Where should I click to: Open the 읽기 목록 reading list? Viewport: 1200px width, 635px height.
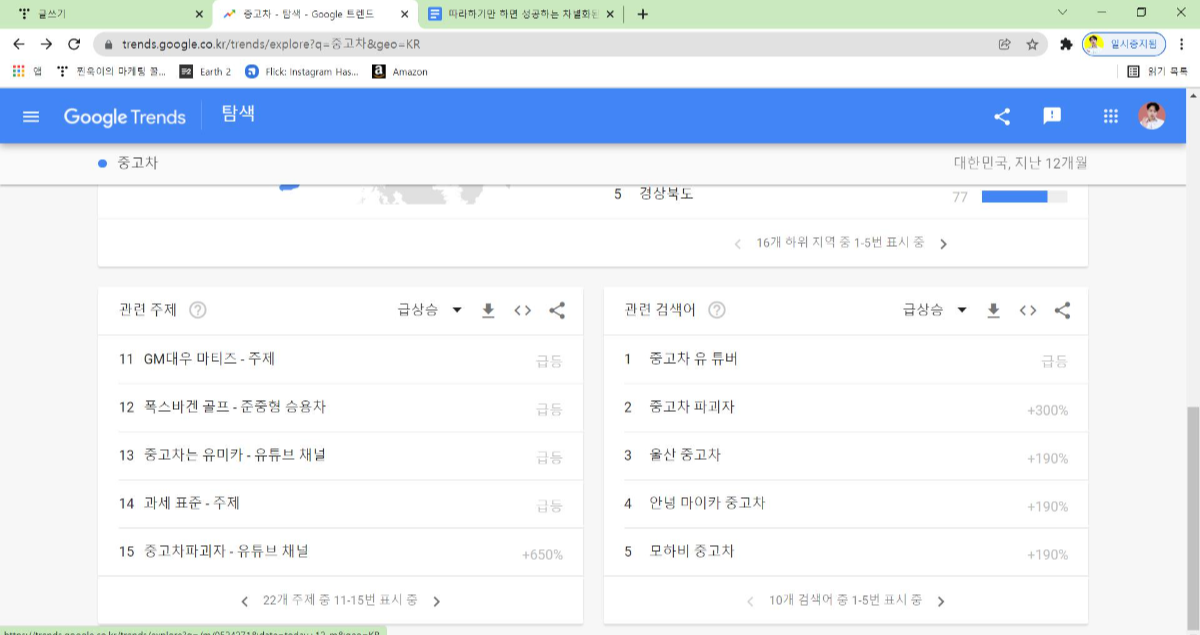click(1158, 71)
